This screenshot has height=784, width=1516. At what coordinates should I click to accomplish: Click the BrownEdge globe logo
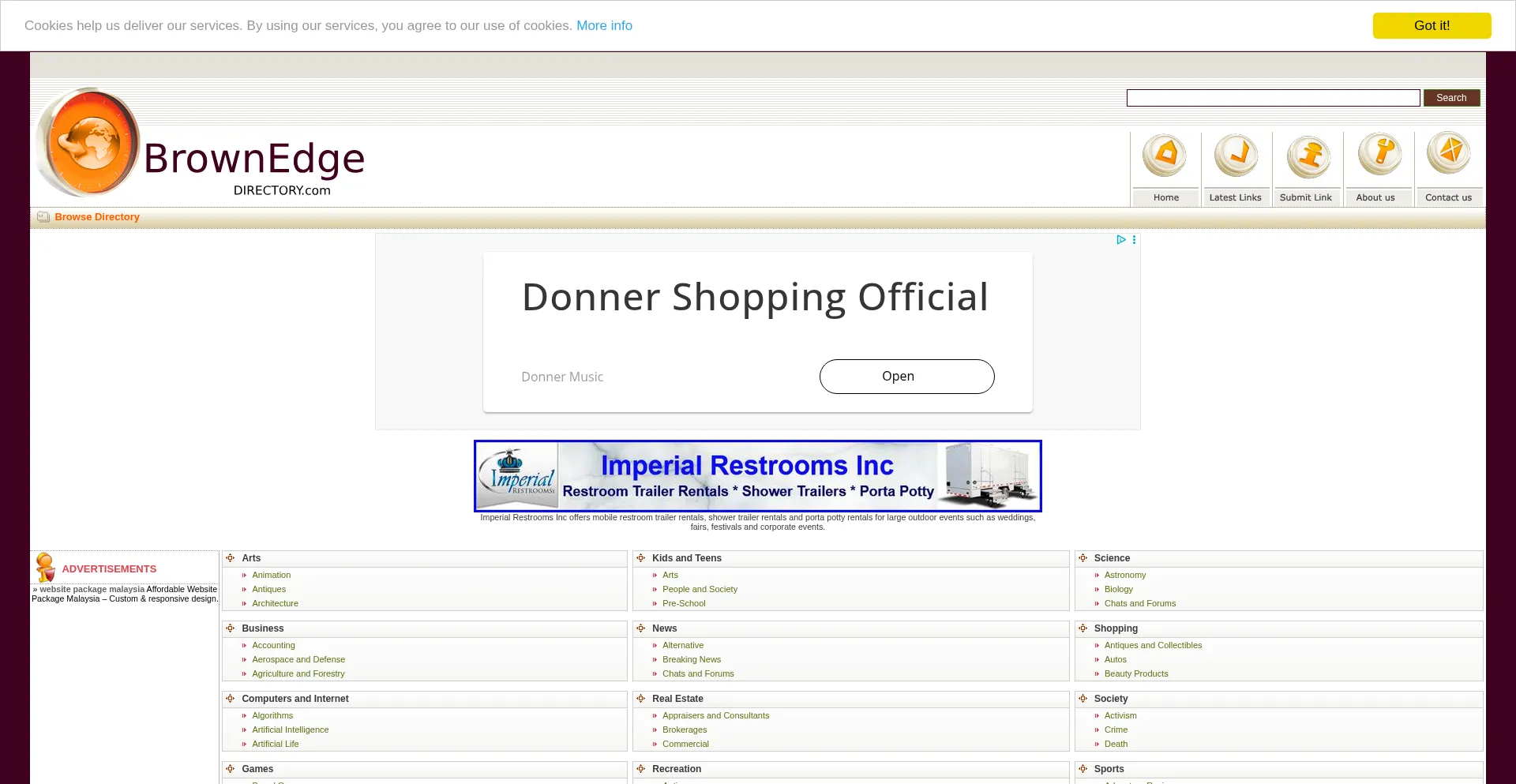89,143
